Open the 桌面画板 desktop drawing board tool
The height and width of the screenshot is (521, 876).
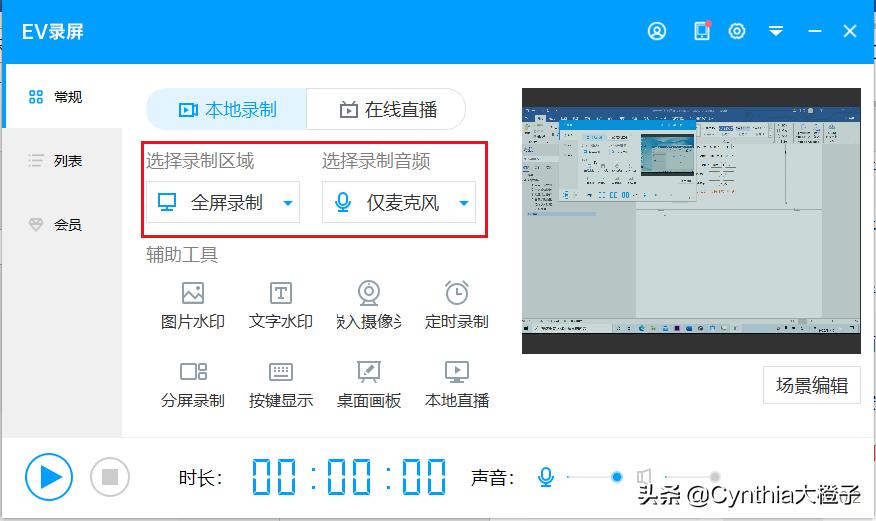tap(369, 385)
